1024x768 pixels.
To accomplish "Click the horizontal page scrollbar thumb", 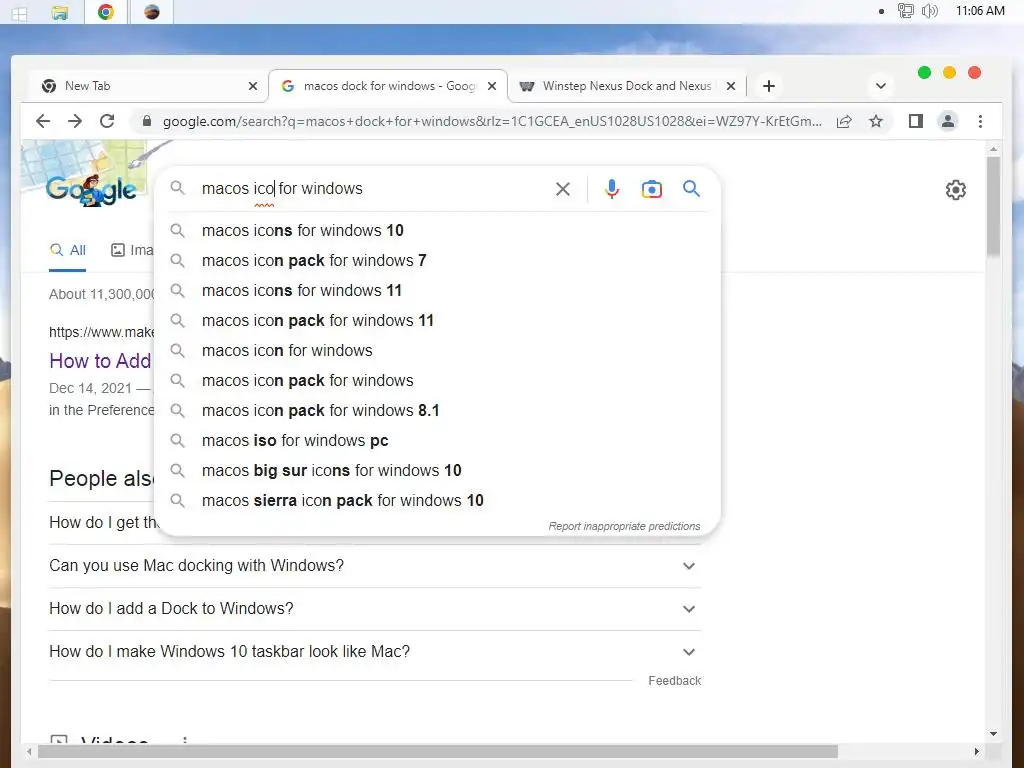I will pyautogui.click(x=438, y=752).
